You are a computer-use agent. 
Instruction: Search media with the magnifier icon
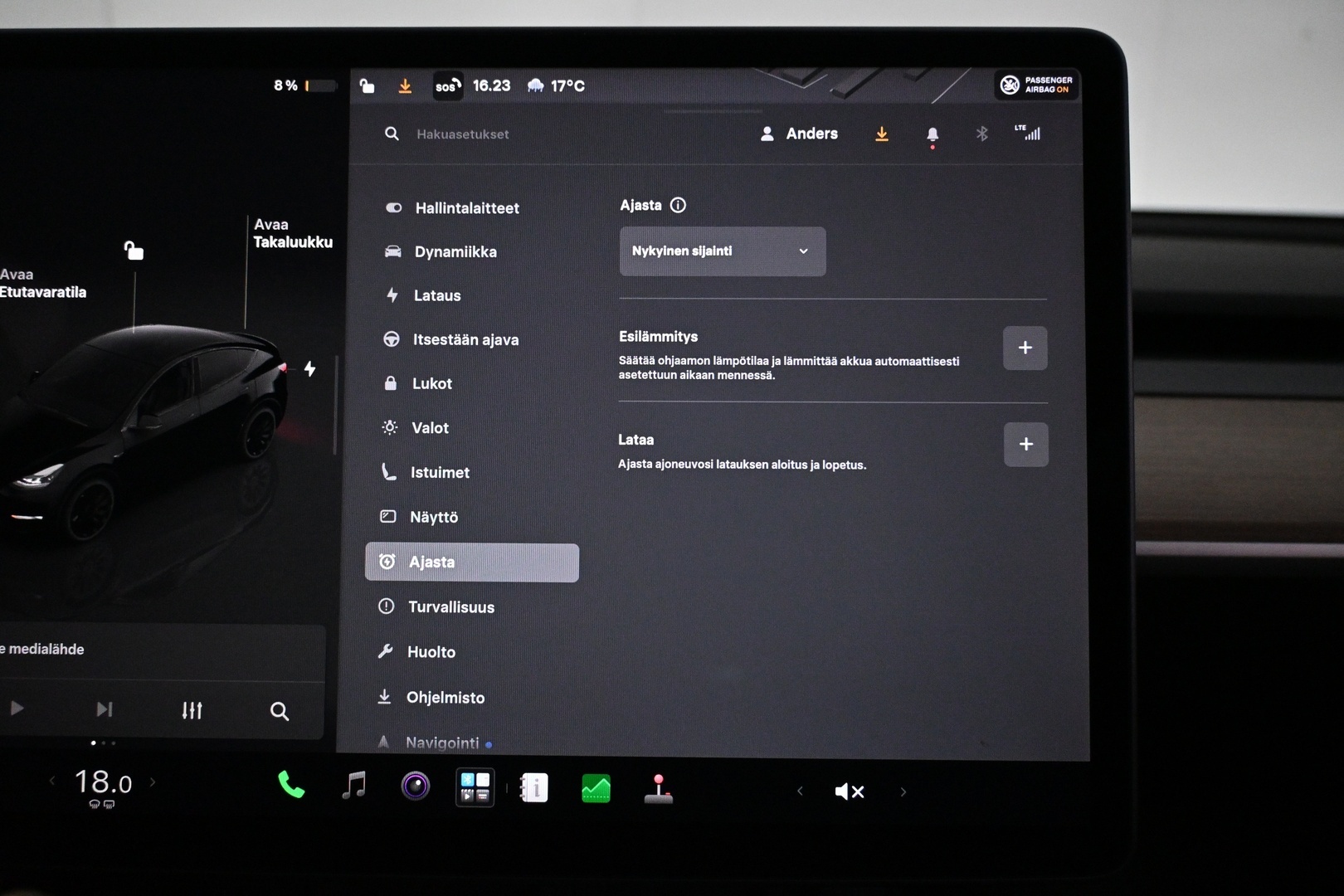(280, 711)
